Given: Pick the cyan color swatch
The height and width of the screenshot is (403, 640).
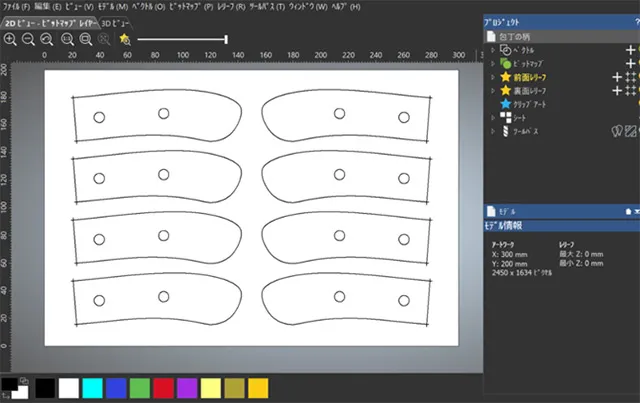Looking at the screenshot, I should 93,387.
